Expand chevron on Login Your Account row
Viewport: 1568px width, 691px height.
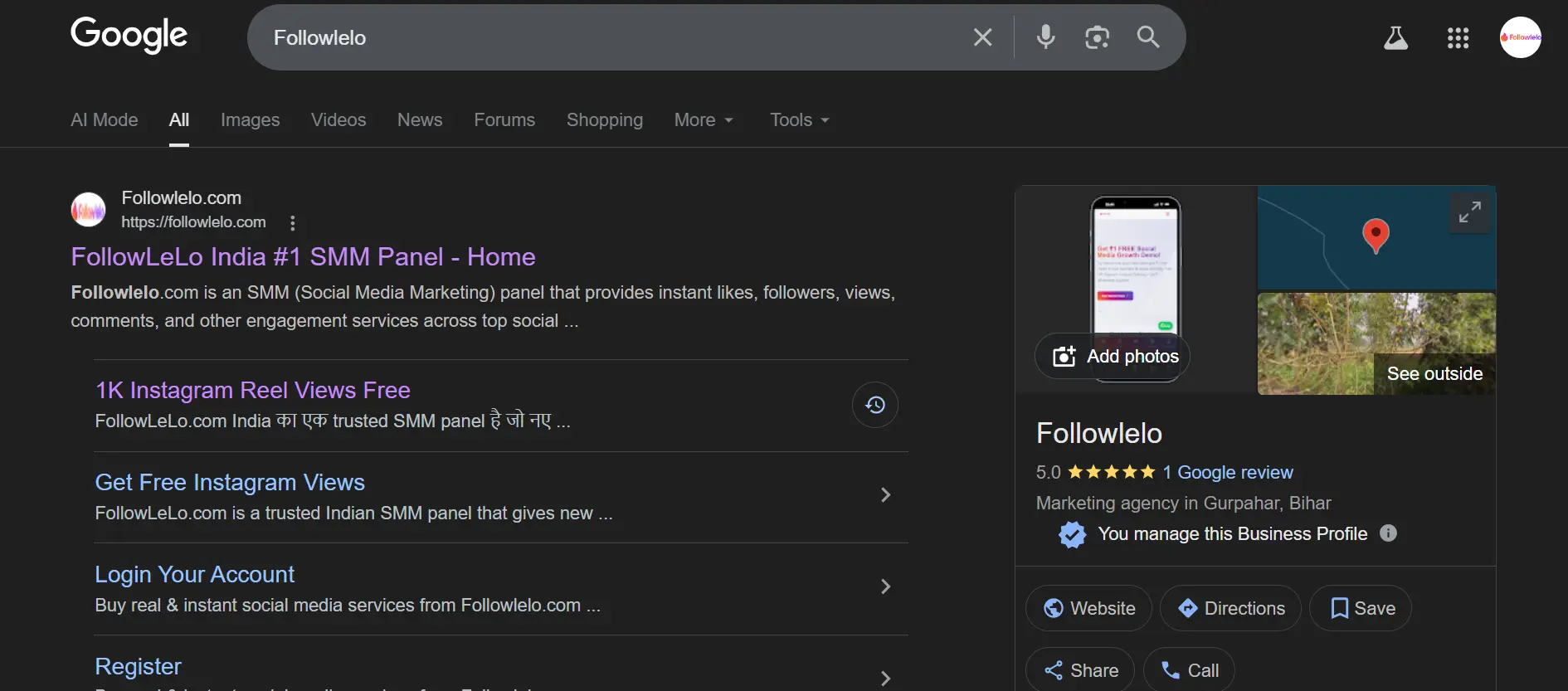885,586
